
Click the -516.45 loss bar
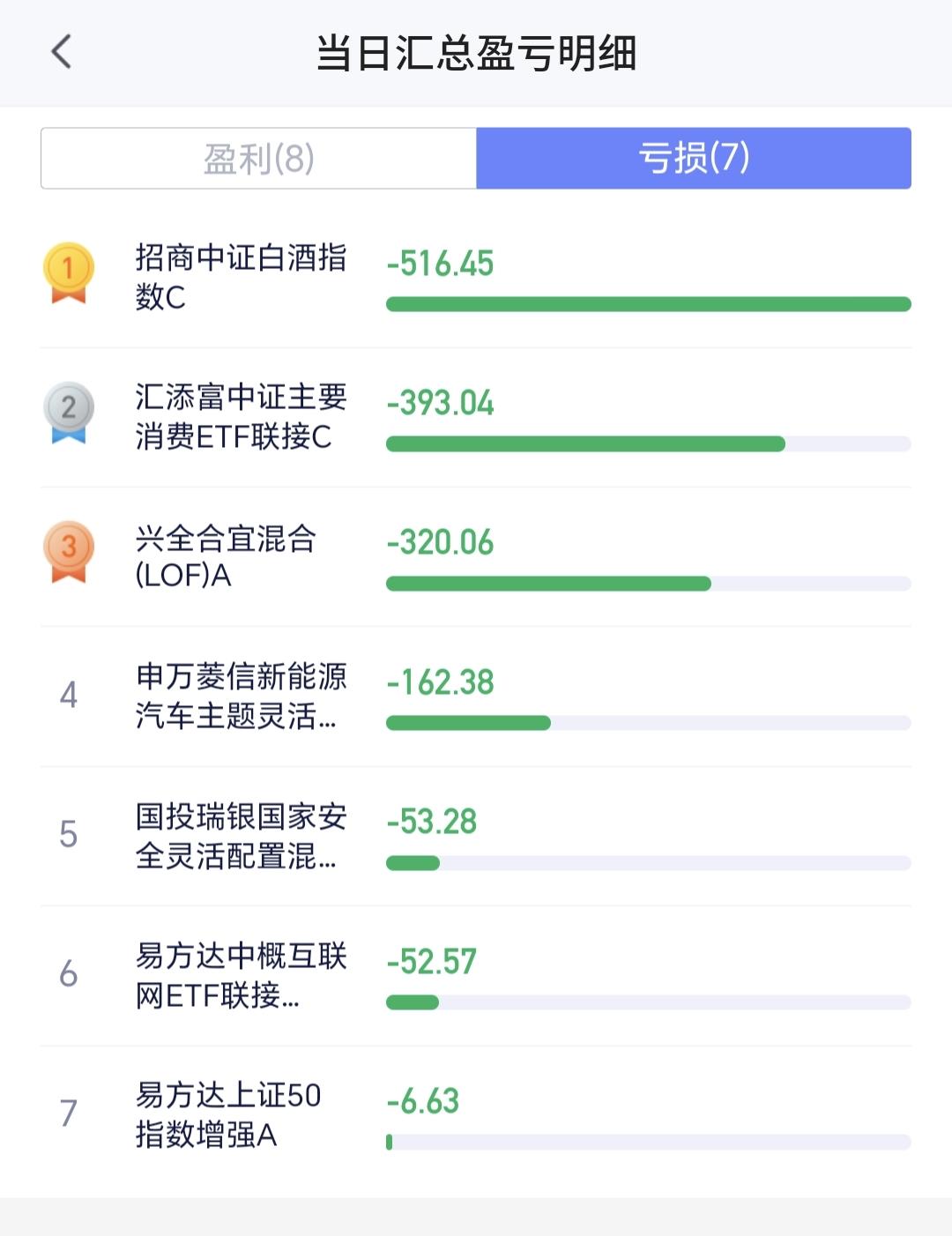648,304
